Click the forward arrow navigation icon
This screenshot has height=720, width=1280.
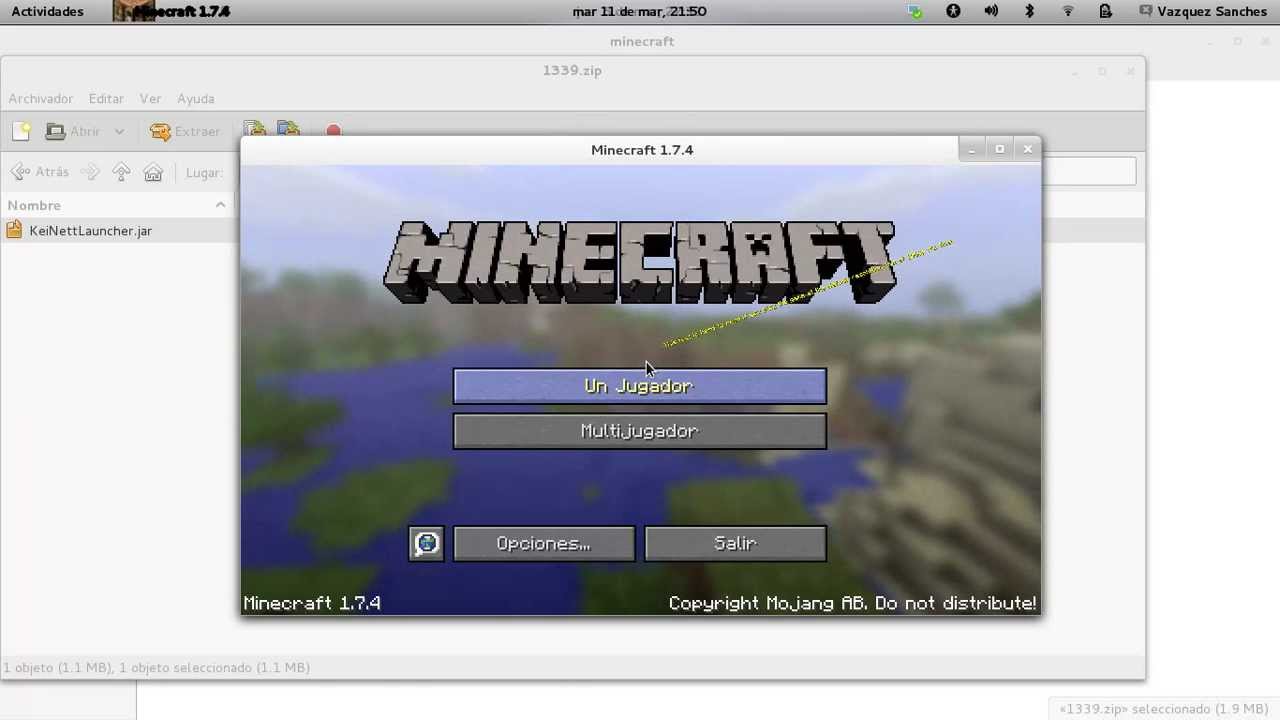coord(90,172)
